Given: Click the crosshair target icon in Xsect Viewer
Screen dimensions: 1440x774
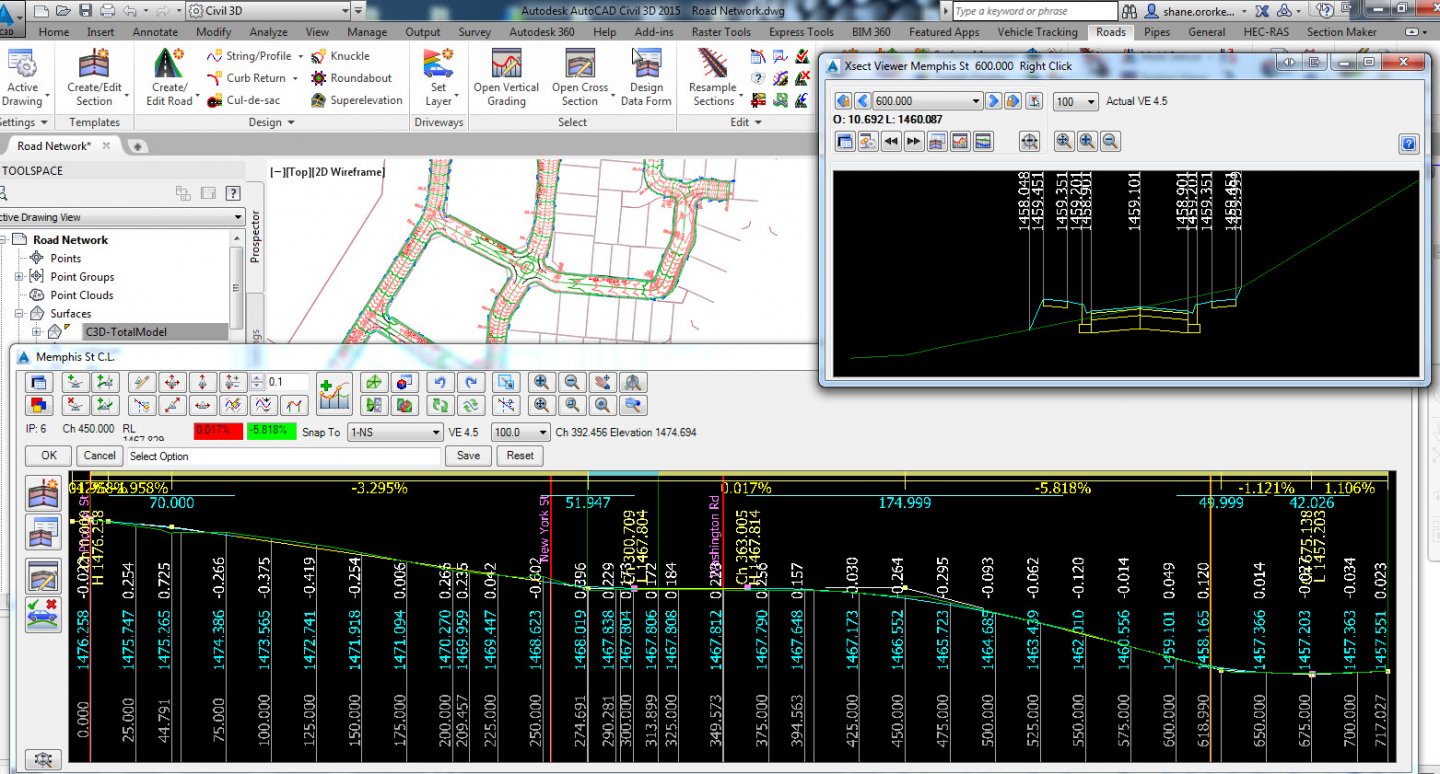Looking at the screenshot, I should pos(1030,142).
